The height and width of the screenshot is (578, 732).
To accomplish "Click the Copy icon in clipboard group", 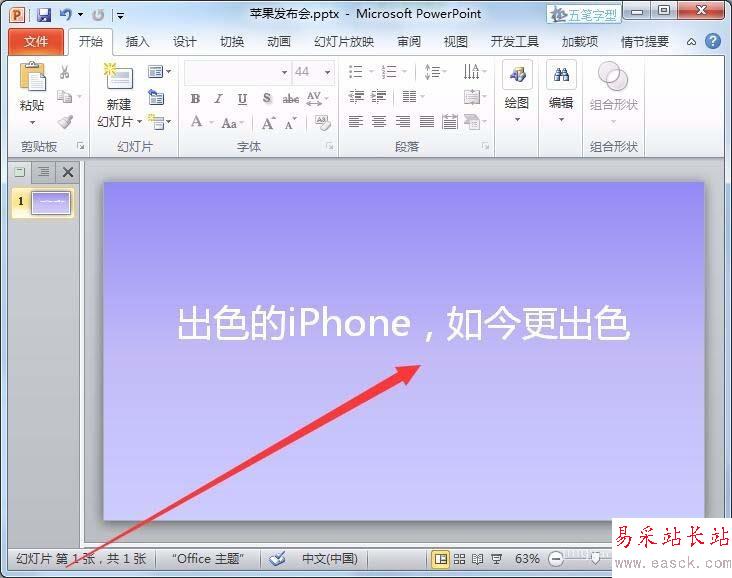I will click(64, 97).
